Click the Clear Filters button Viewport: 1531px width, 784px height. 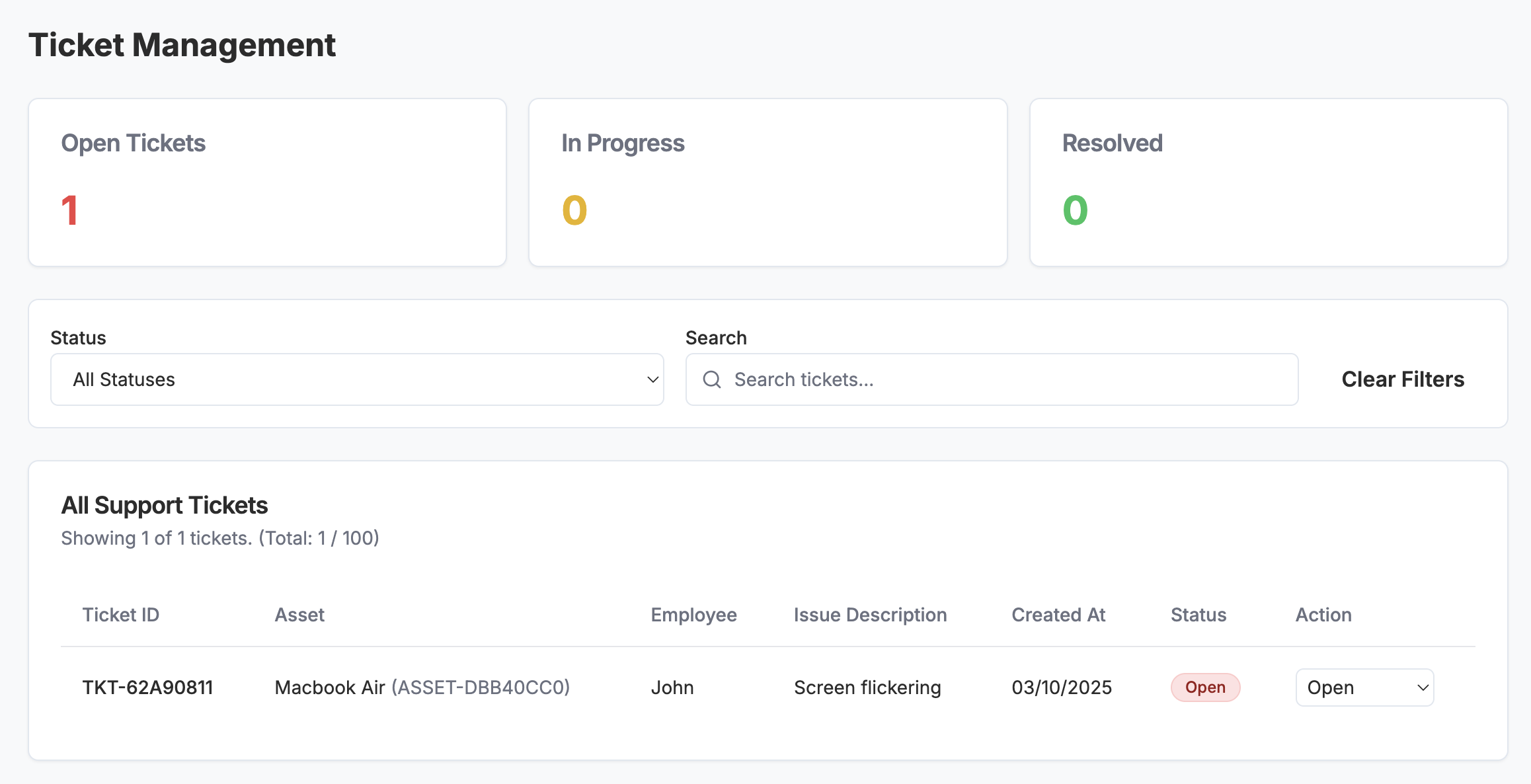pos(1403,379)
